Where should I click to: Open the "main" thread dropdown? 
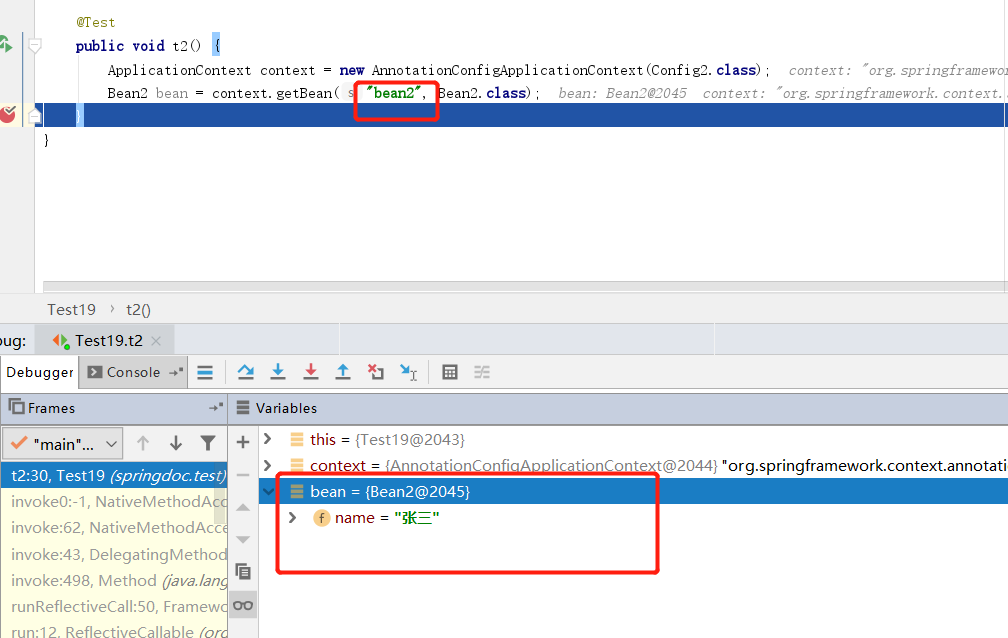(62, 444)
